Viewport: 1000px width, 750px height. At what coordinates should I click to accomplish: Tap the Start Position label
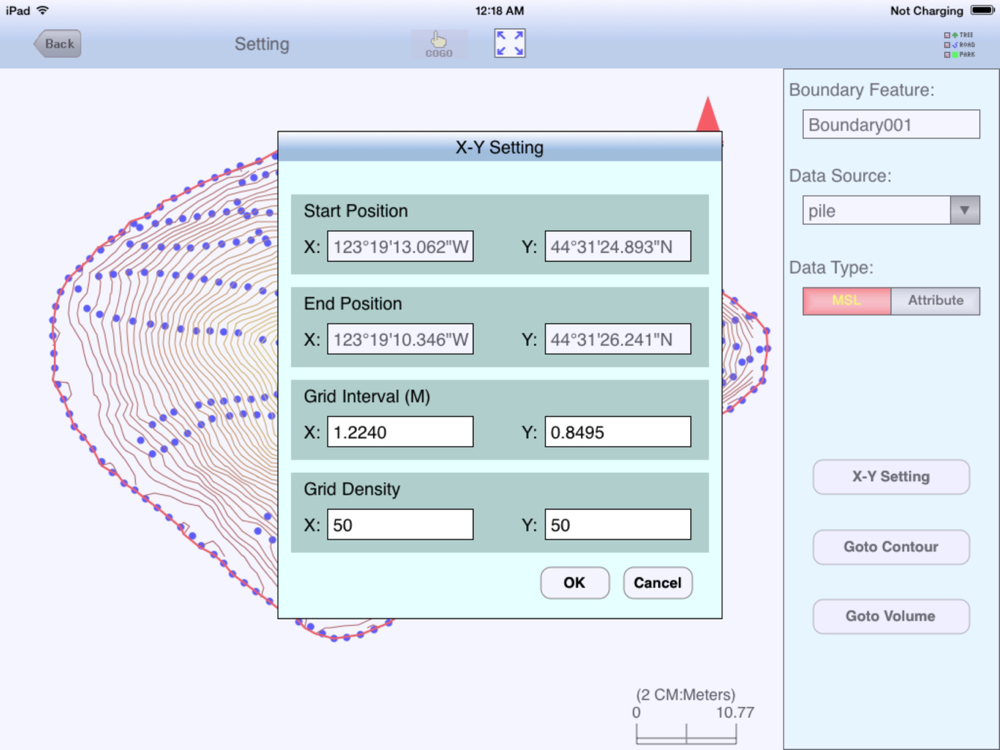[356, 211]
